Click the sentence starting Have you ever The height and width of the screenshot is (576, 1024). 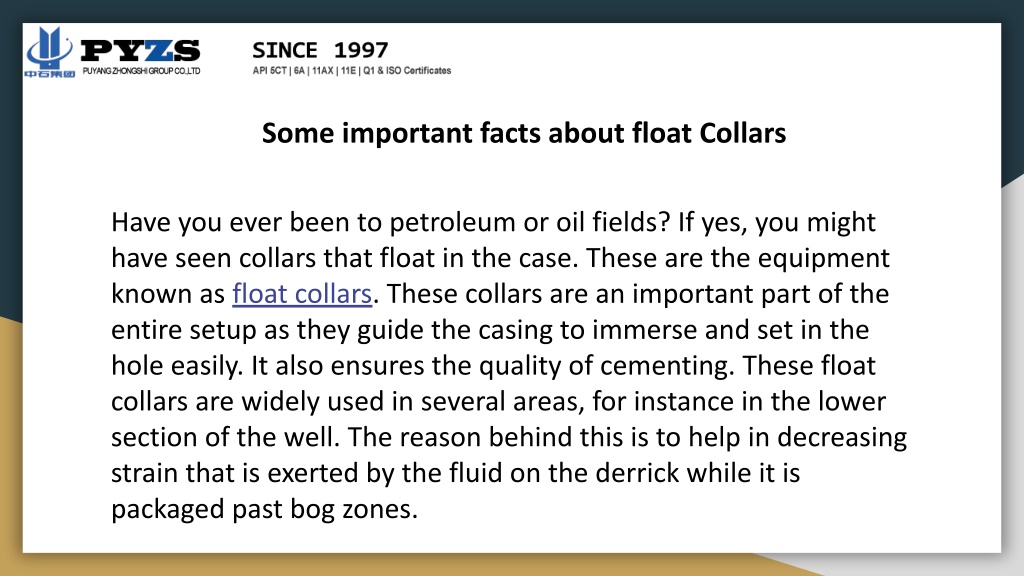click(391, 223)
